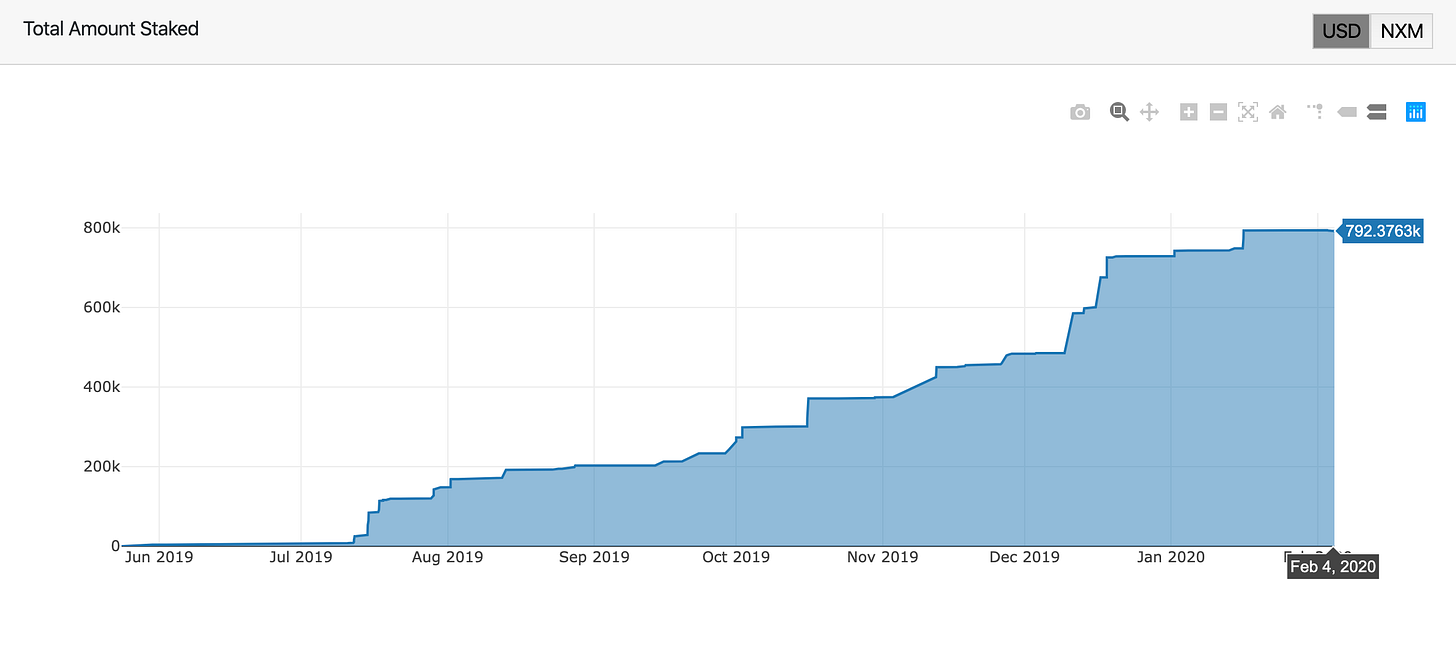Select the Pan tool with four arrows
This screenshot has height=668, width=1456.
tap(1149, 113)
